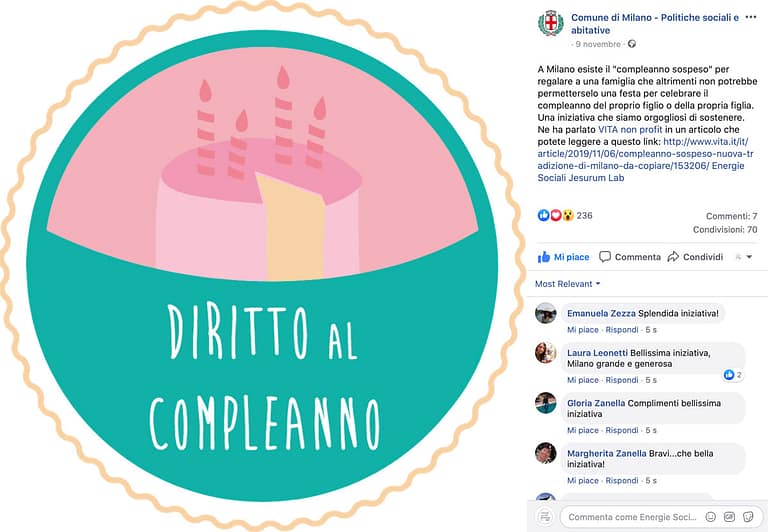Open the emoji picker in the comment box
Viewport: 768px width, 532px height.
coord(711,517)
